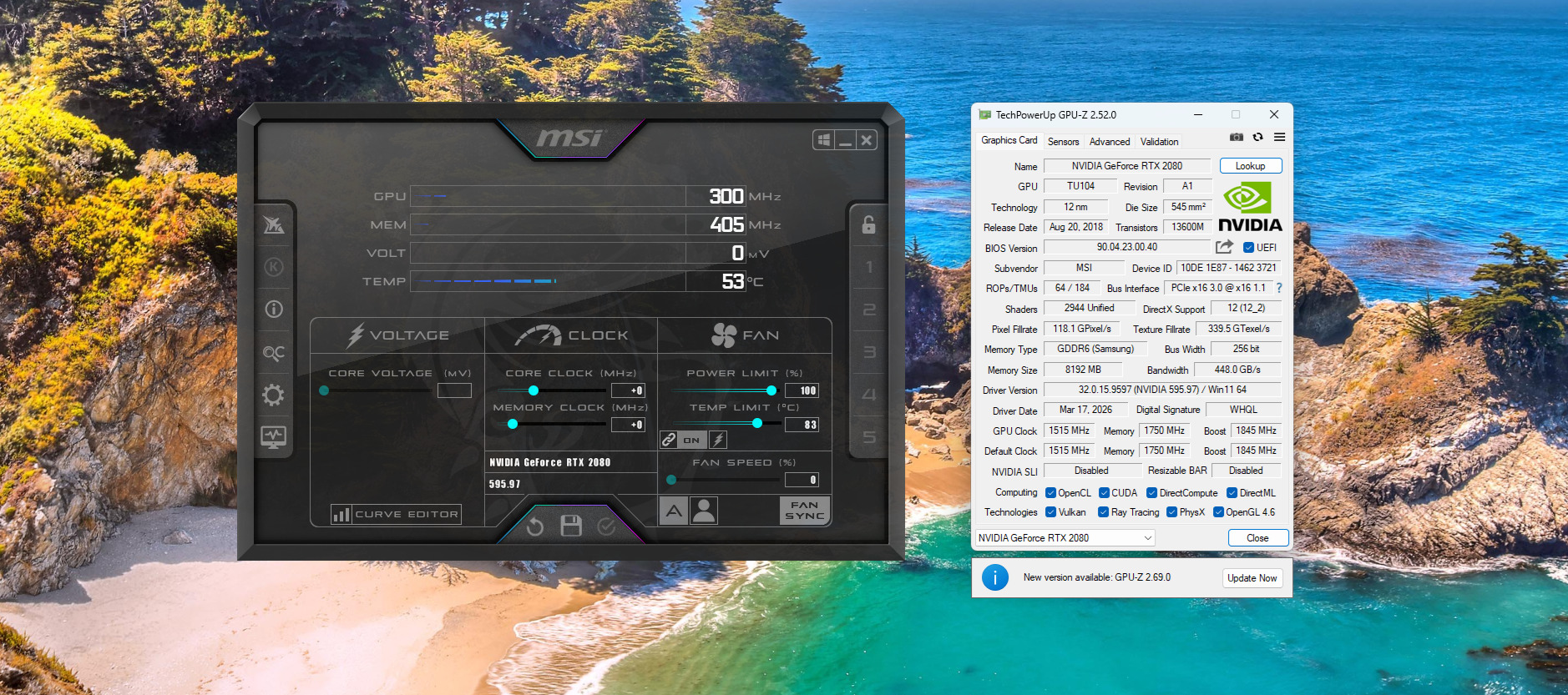This screenshot has width=1568, height=695.
Task: Click the Update Now button
Action: click(1252, 578)
